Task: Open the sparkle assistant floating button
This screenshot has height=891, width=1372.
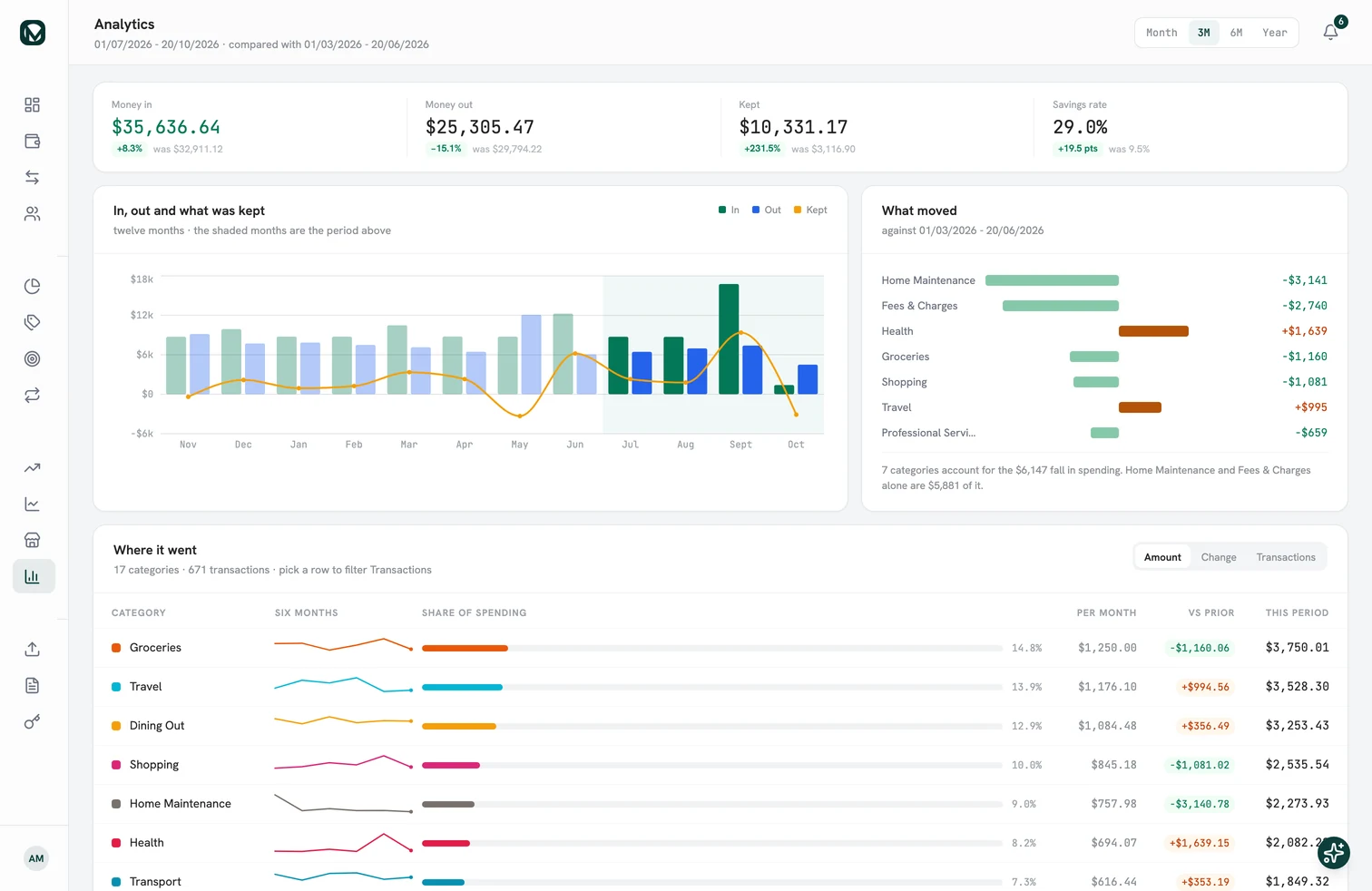Action: click(1334, 853)
